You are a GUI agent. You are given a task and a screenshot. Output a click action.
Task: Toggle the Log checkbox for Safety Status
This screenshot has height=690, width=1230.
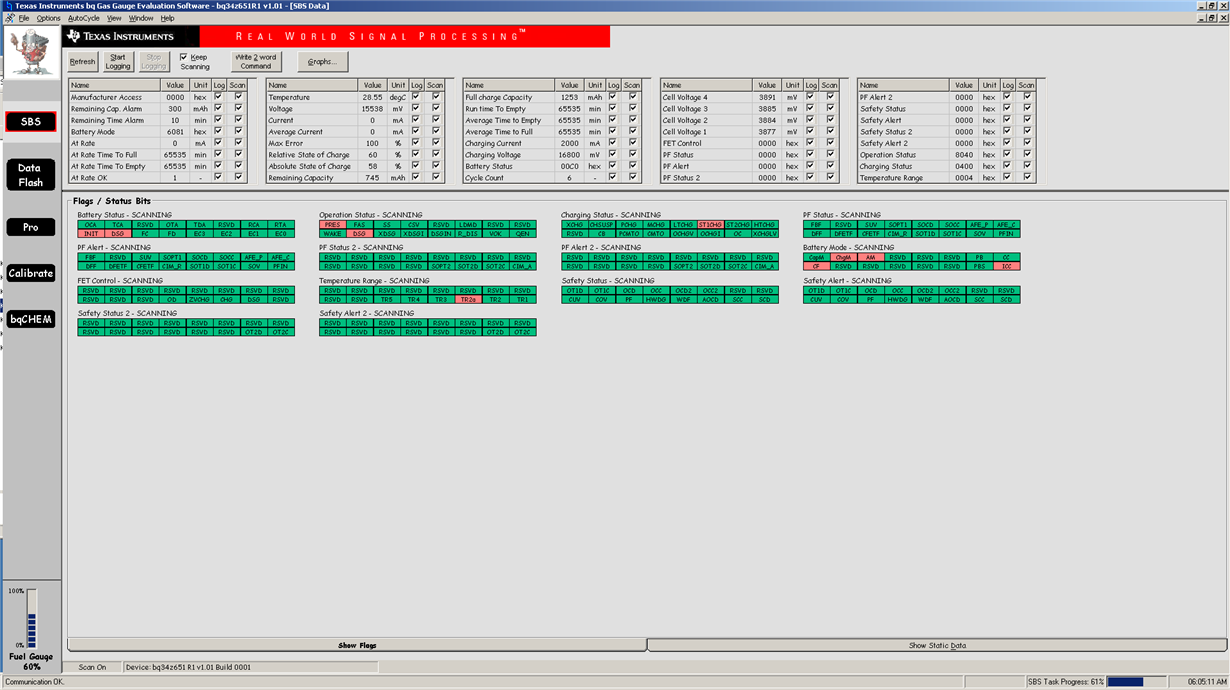[1007, 108]
